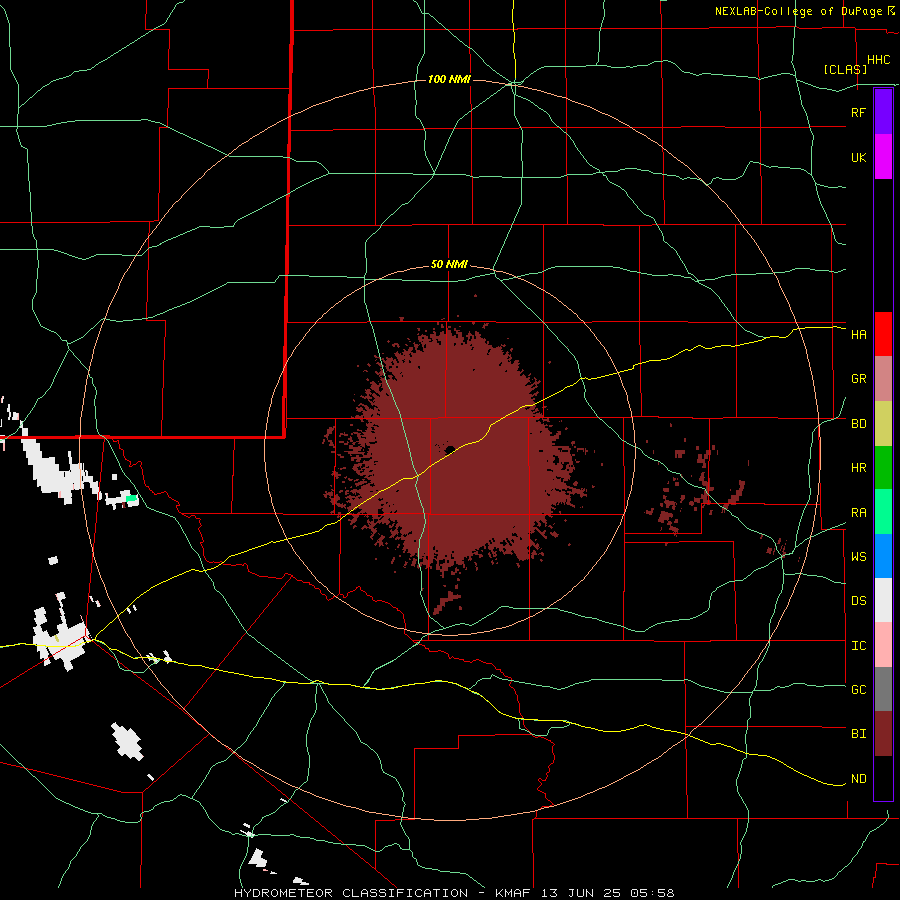Click the GC gray legend swatch

click(883, 689)
